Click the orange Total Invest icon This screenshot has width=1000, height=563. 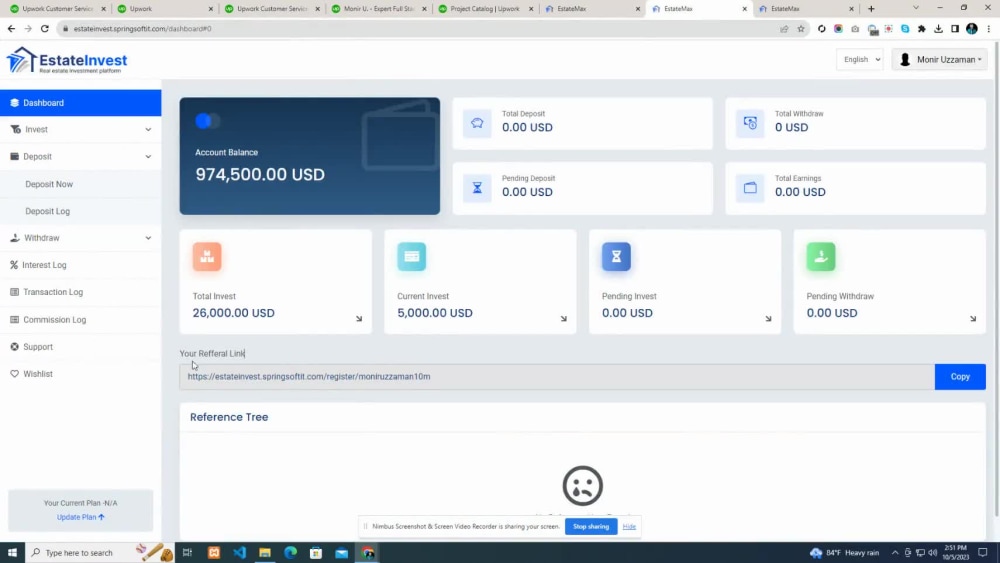coord(207,256)
